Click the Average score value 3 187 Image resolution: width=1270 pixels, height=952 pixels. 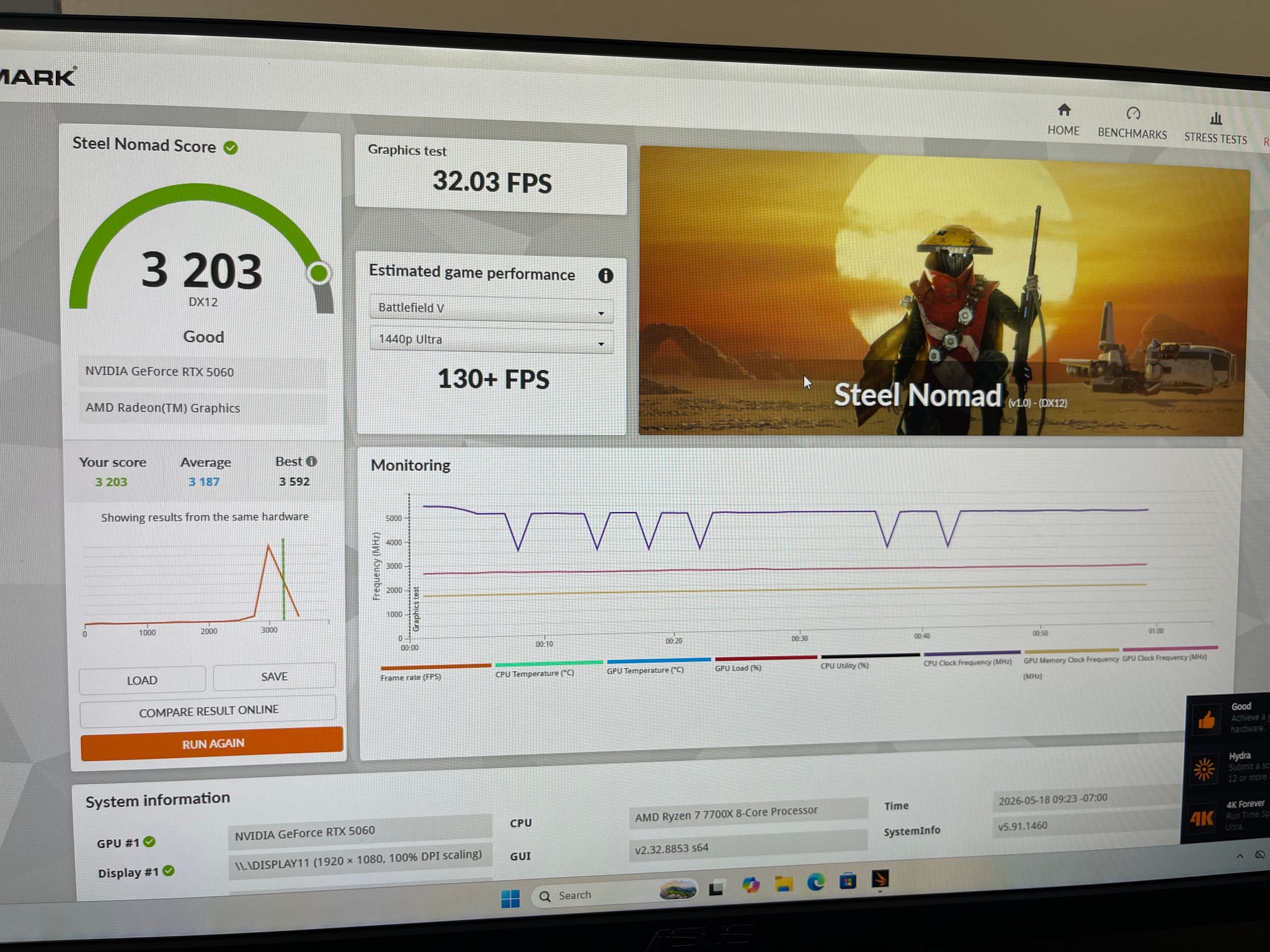[204, 482]
